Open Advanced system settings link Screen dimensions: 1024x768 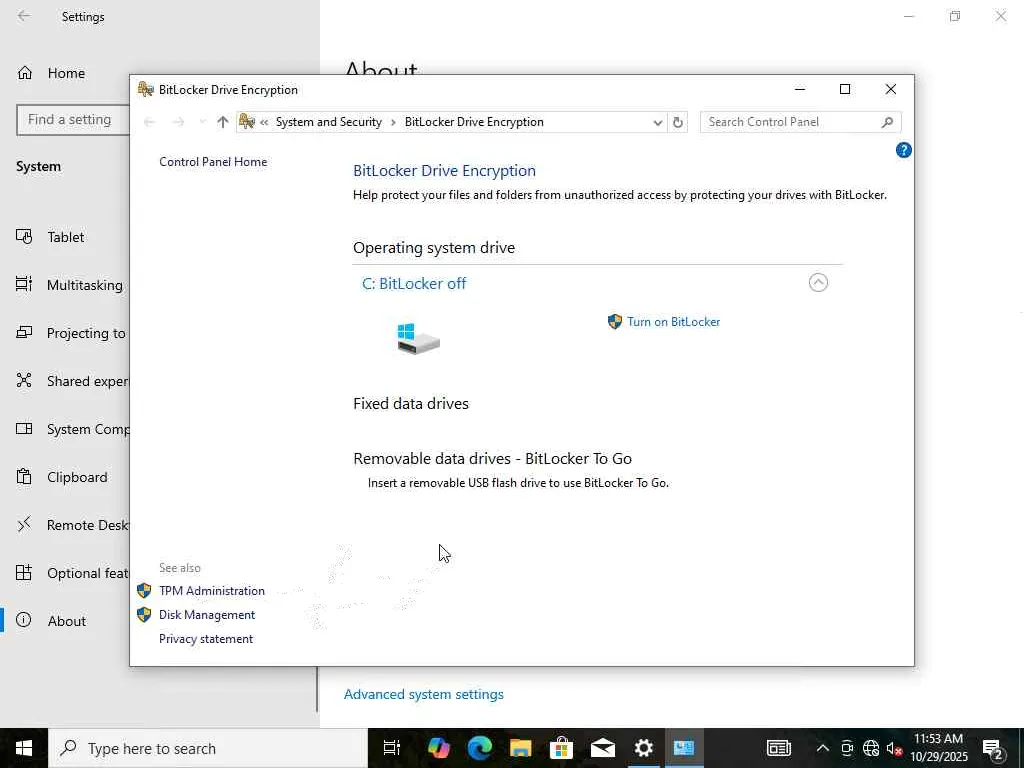(x=423, y=694)
